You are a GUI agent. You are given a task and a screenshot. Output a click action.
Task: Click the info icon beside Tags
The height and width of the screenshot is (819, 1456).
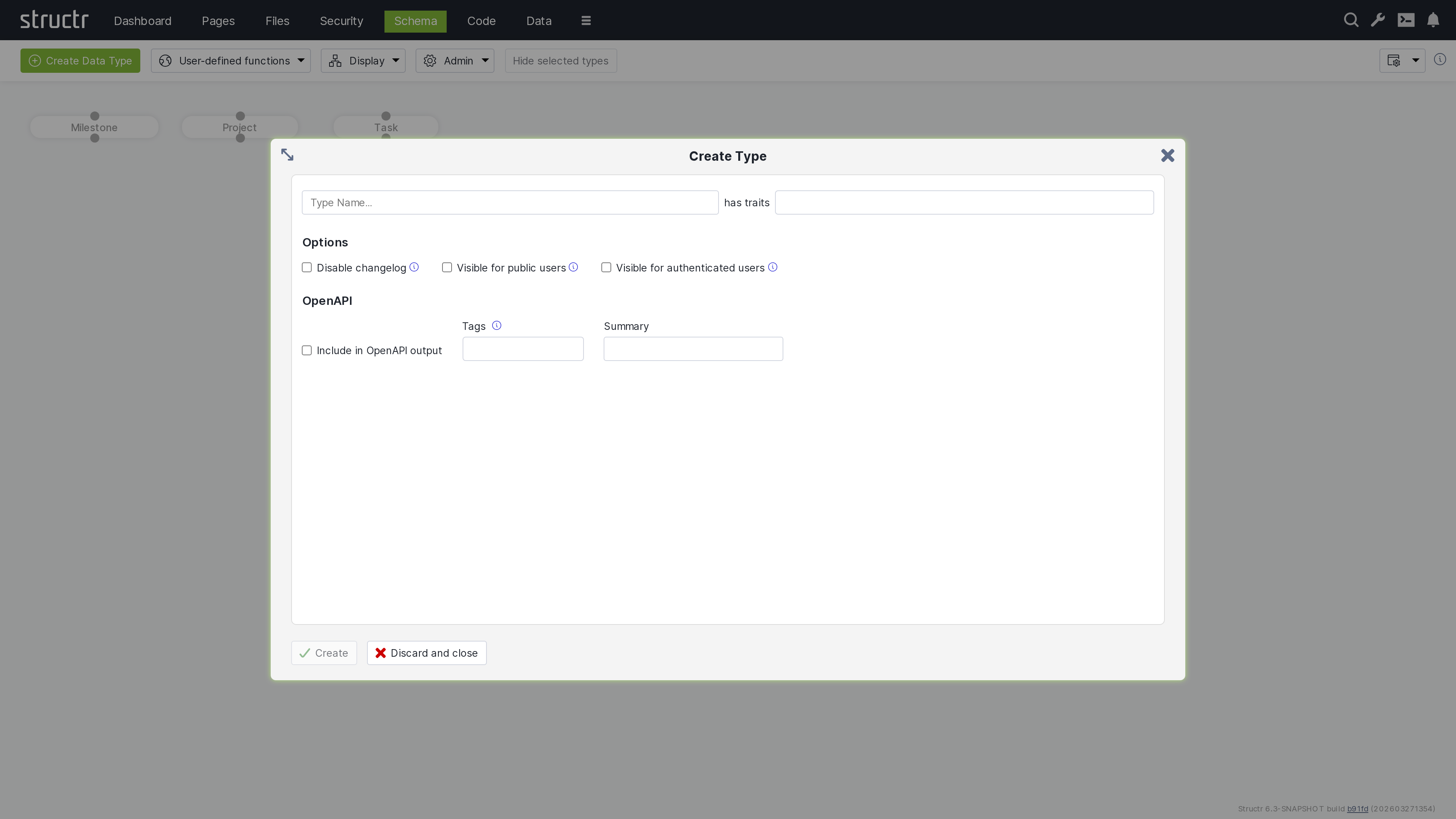pyautogui.click(x=497, y=325)
